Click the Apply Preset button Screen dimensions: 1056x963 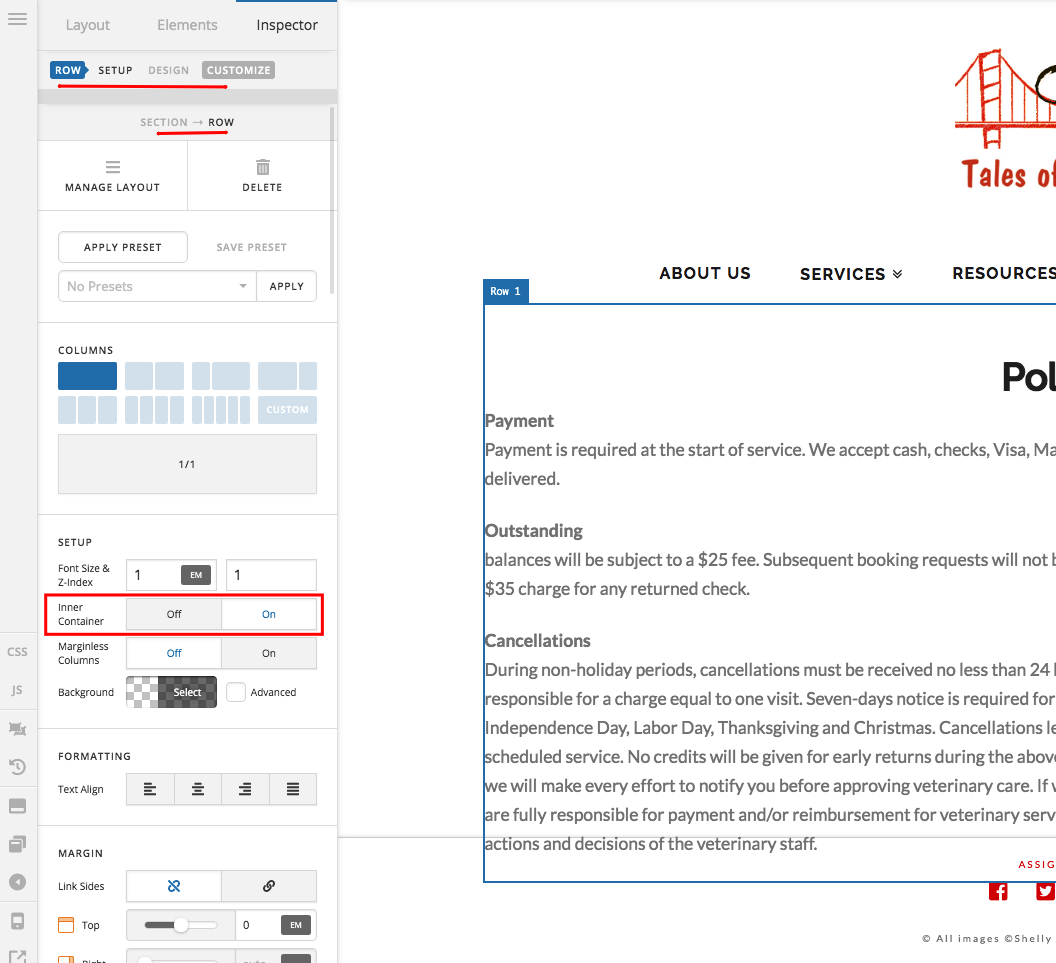click(x=123, y=247)
